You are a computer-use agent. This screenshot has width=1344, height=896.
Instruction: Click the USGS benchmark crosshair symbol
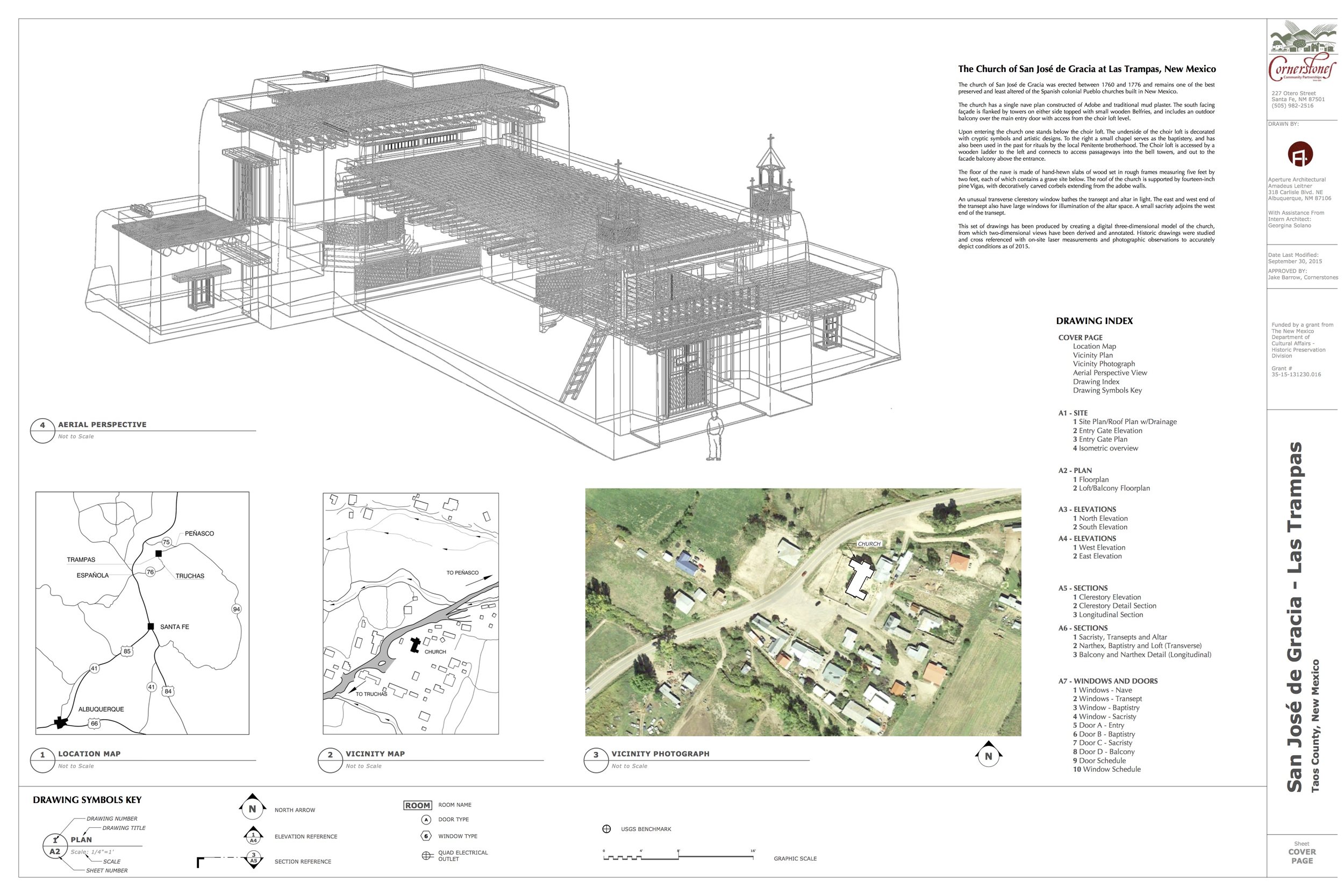pos(606,829)
